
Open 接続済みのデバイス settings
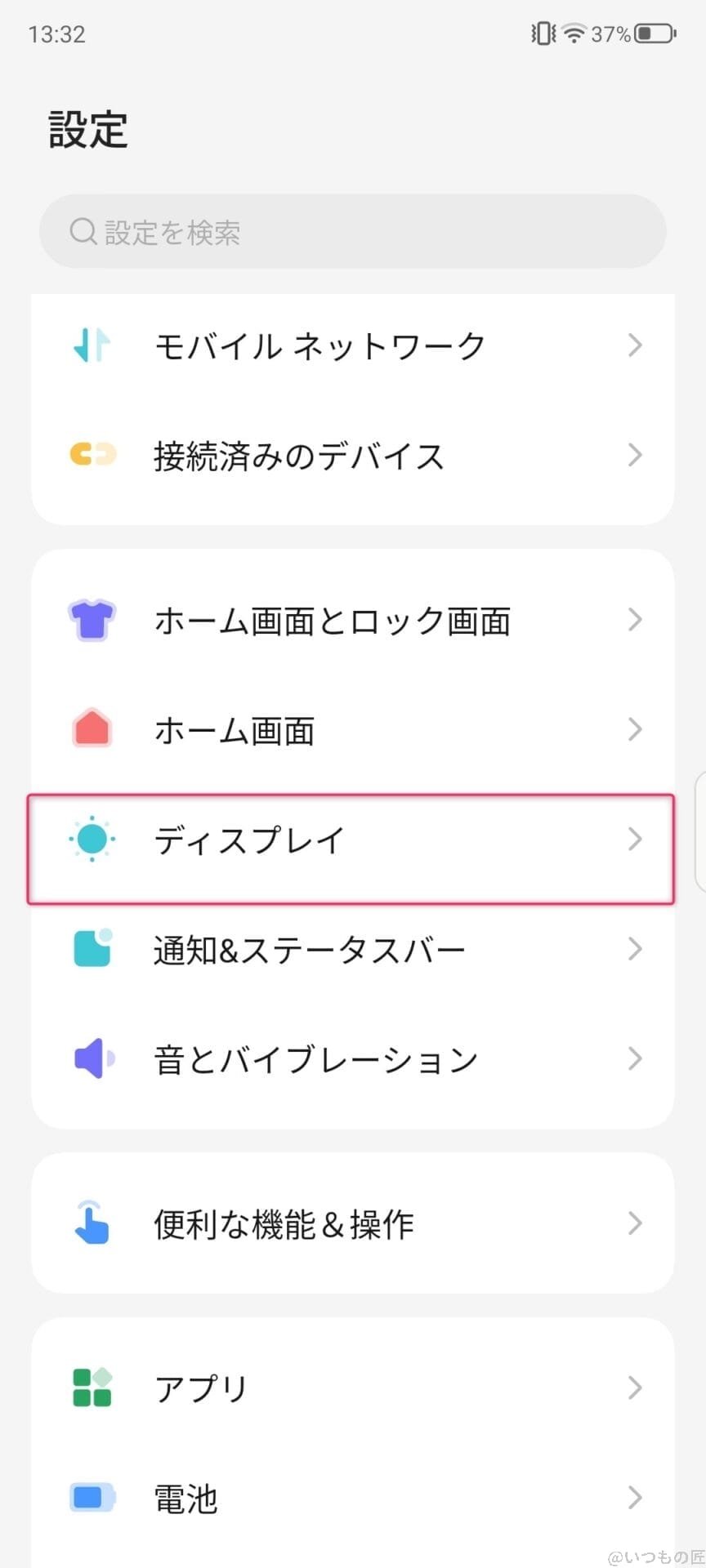[299, 456]
